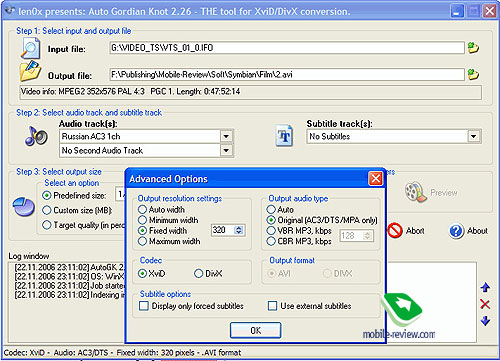Select DIVX output format radio
The image size is (500, 361).
click(327, 274)
